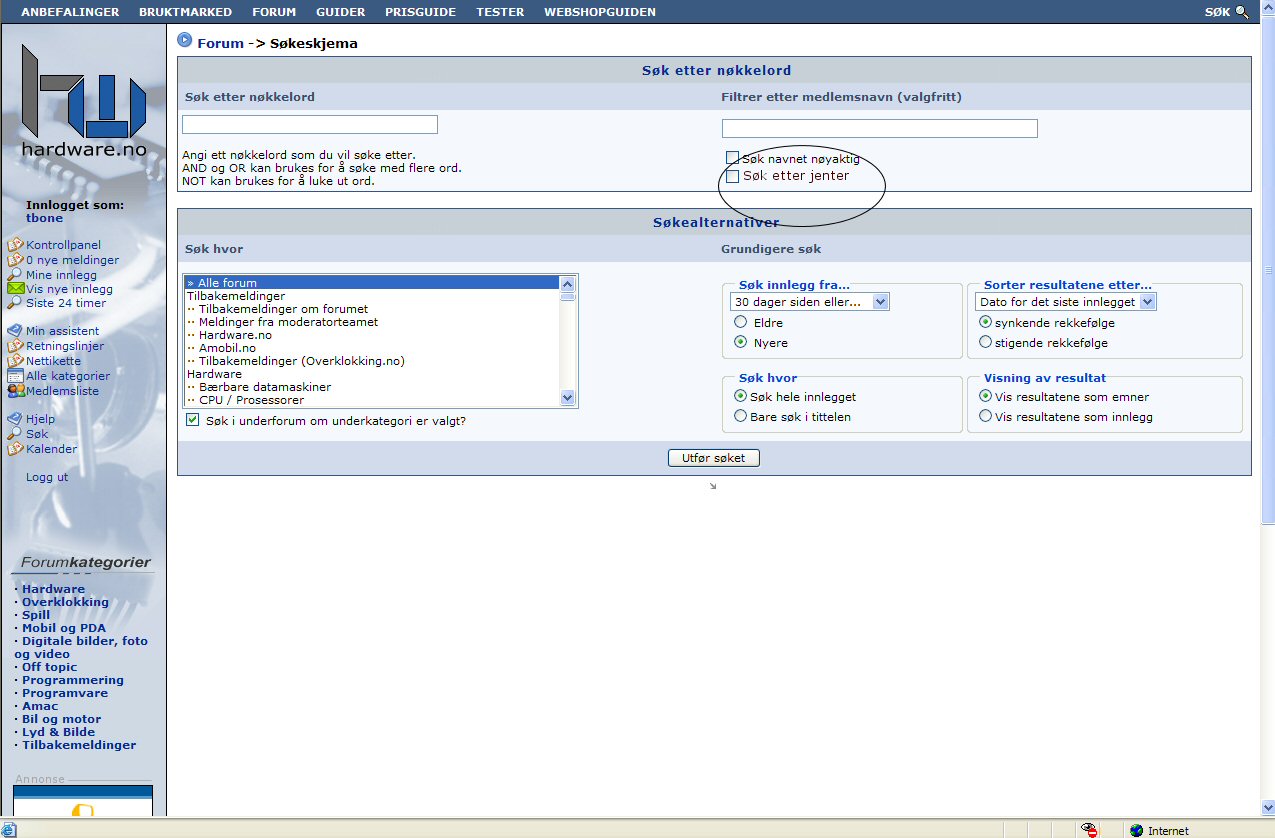
Task: Select Tilbakemeldinger om forumet in list
Action: click(372, 309)
